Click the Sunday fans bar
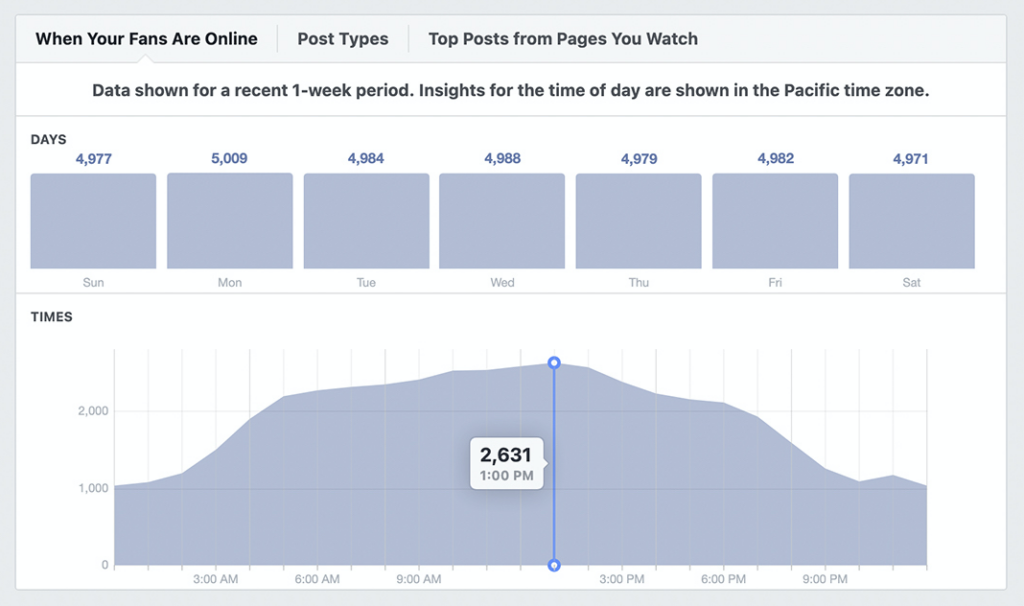The width and height of the screenshot is (1024, 606). [93, 220]
